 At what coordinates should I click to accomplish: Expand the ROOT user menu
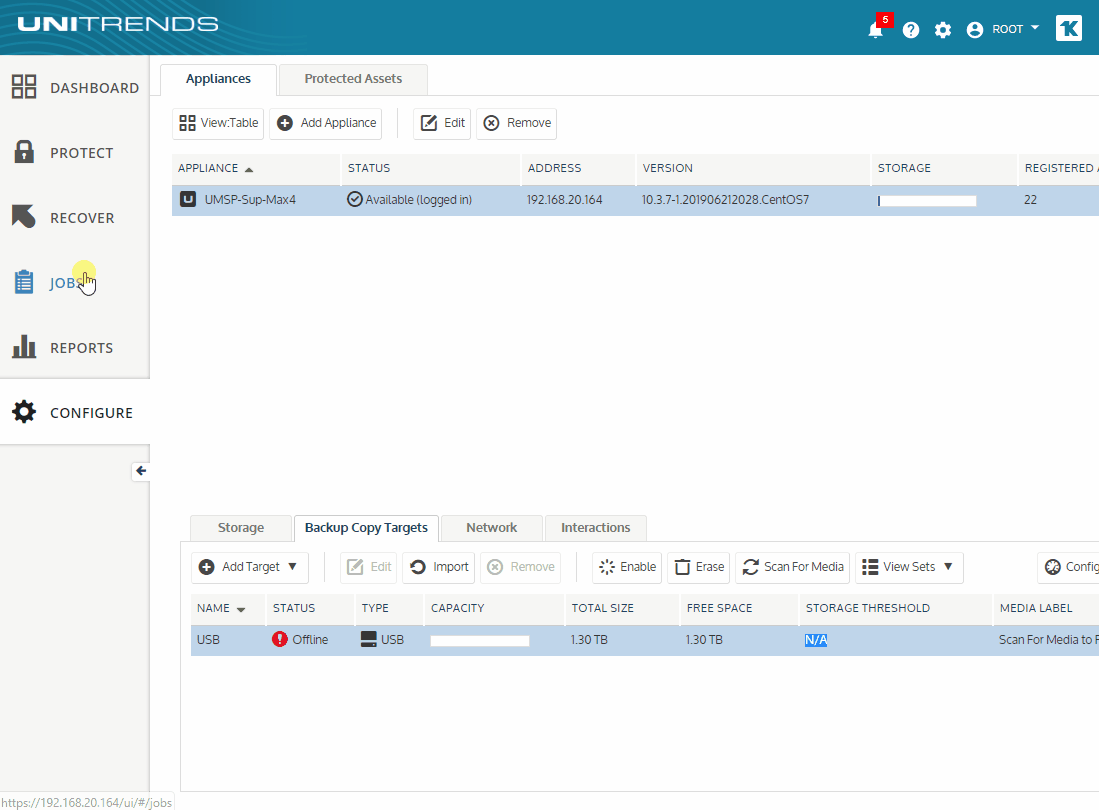(x=1003, y=29)
